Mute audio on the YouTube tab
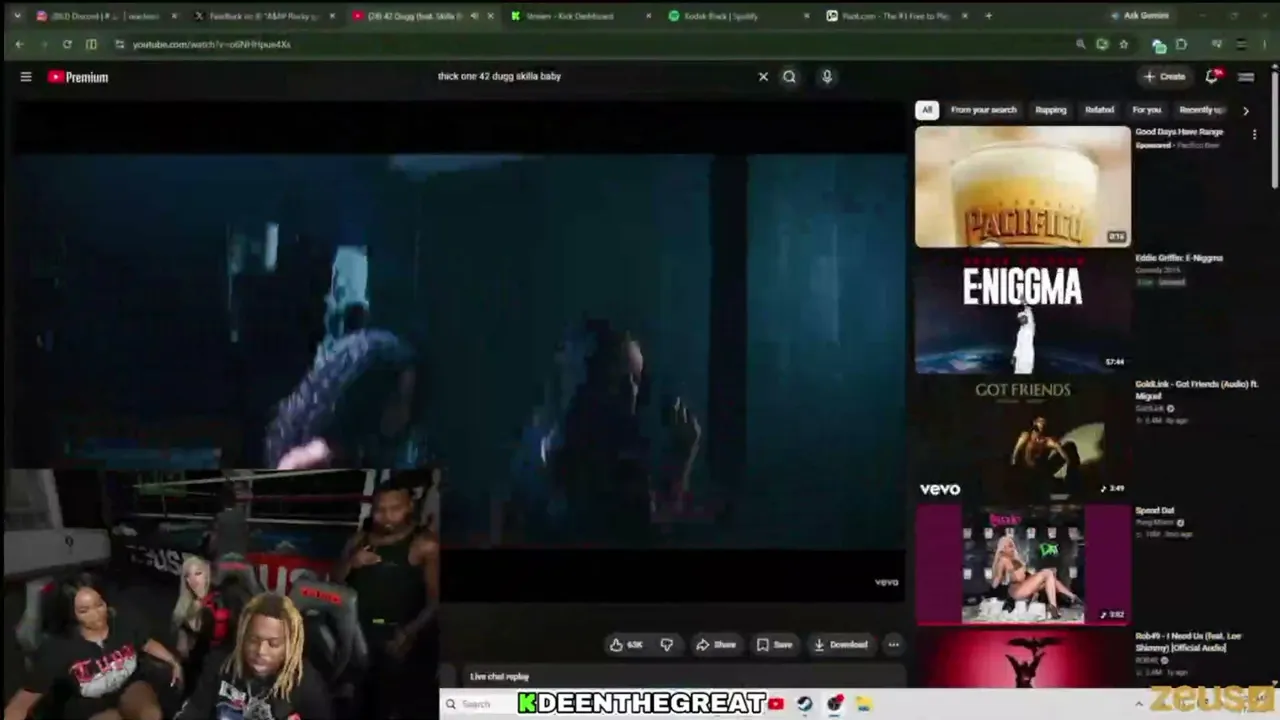 [x=474, y=16]
